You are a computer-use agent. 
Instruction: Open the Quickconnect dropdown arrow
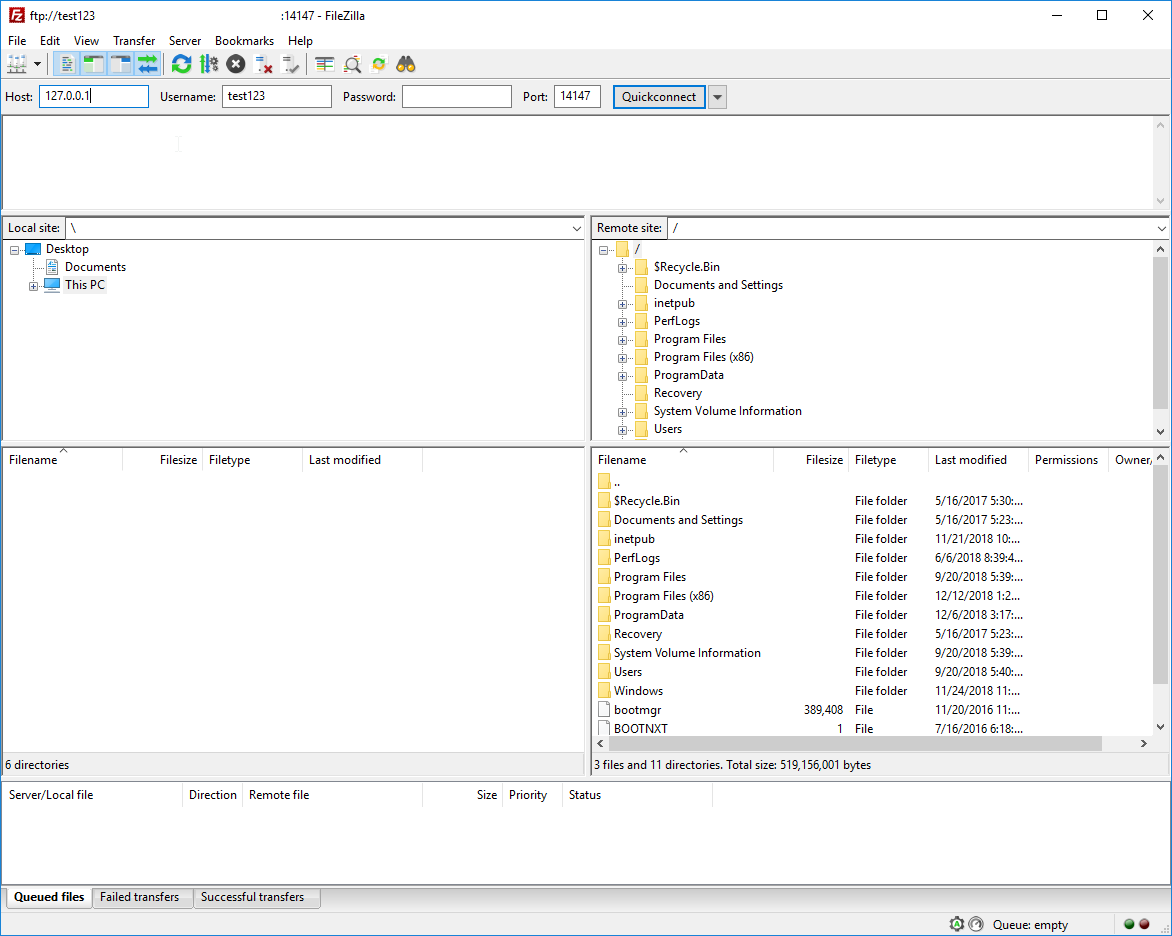coord(716,96)
